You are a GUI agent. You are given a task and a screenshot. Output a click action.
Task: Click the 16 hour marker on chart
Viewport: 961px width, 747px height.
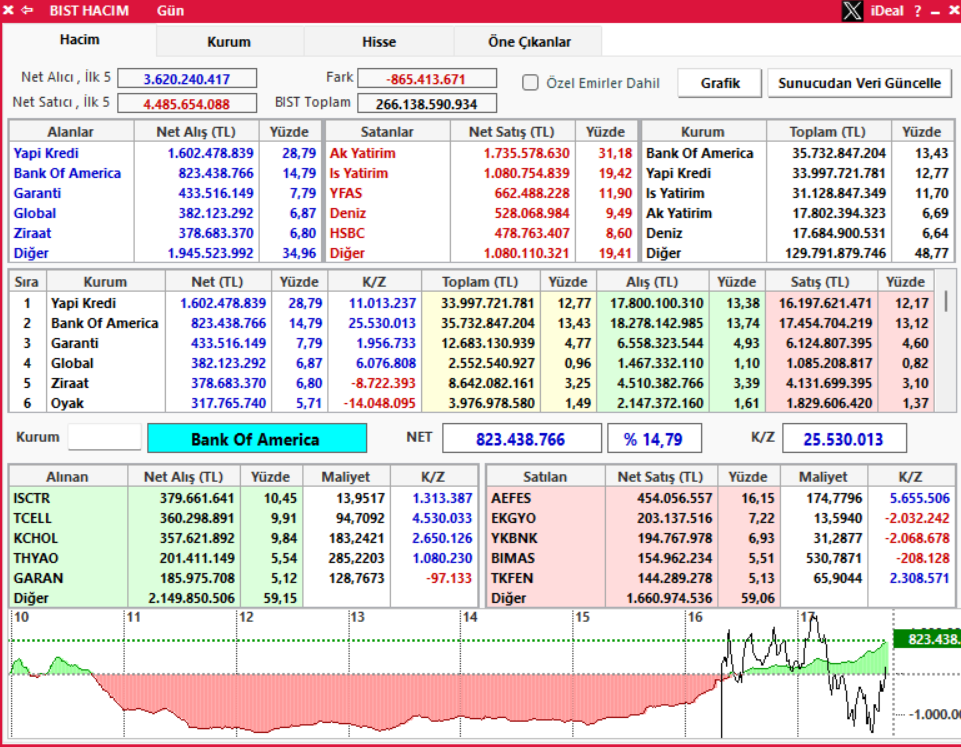coord(694,617)
